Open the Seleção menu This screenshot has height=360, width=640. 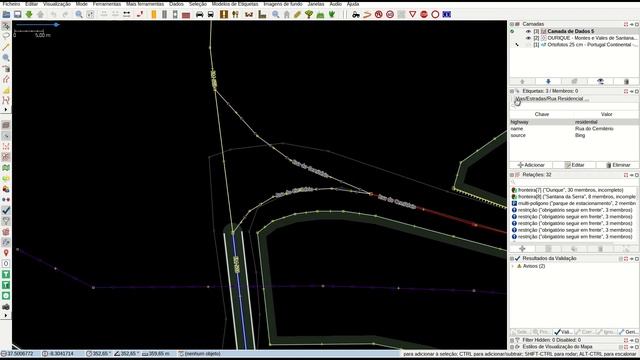click(198, 4)
